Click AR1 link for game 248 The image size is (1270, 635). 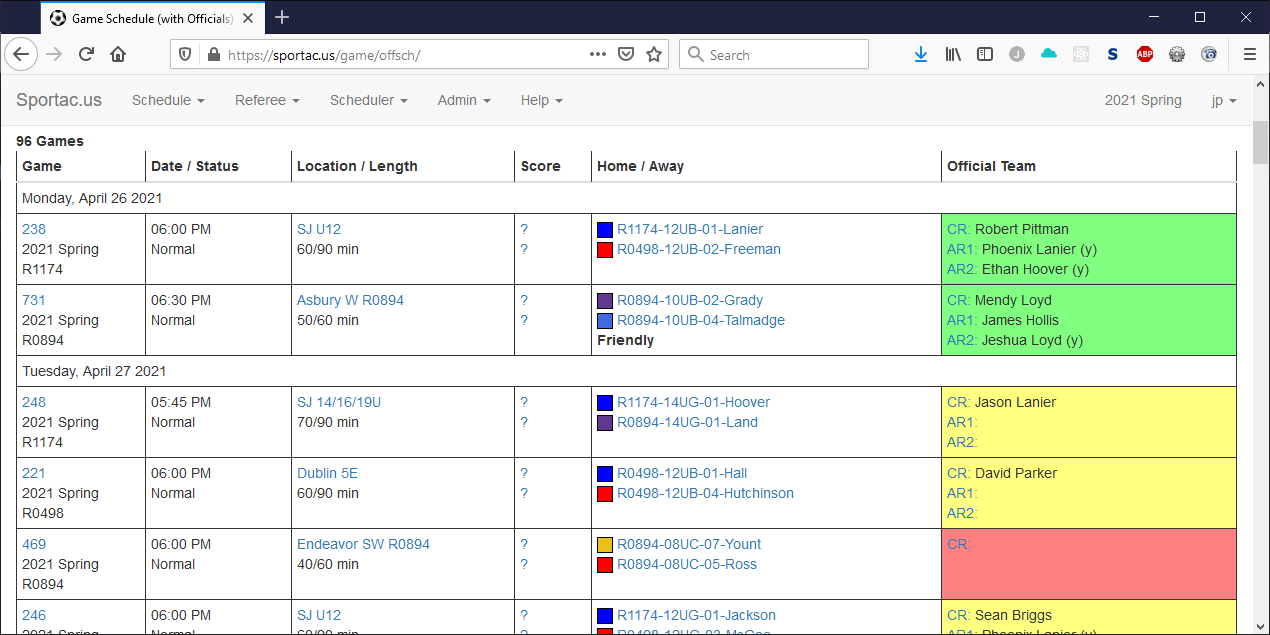(962, 422)
